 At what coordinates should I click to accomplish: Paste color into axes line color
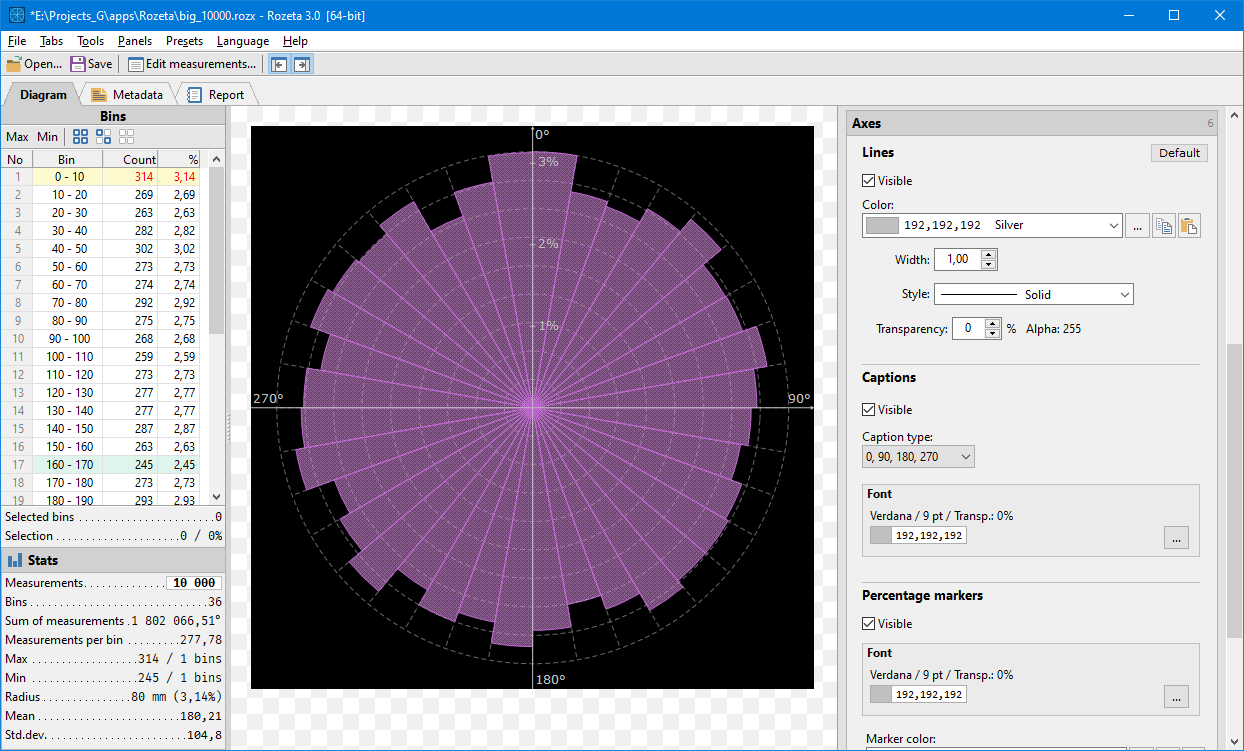(1188, 226)
